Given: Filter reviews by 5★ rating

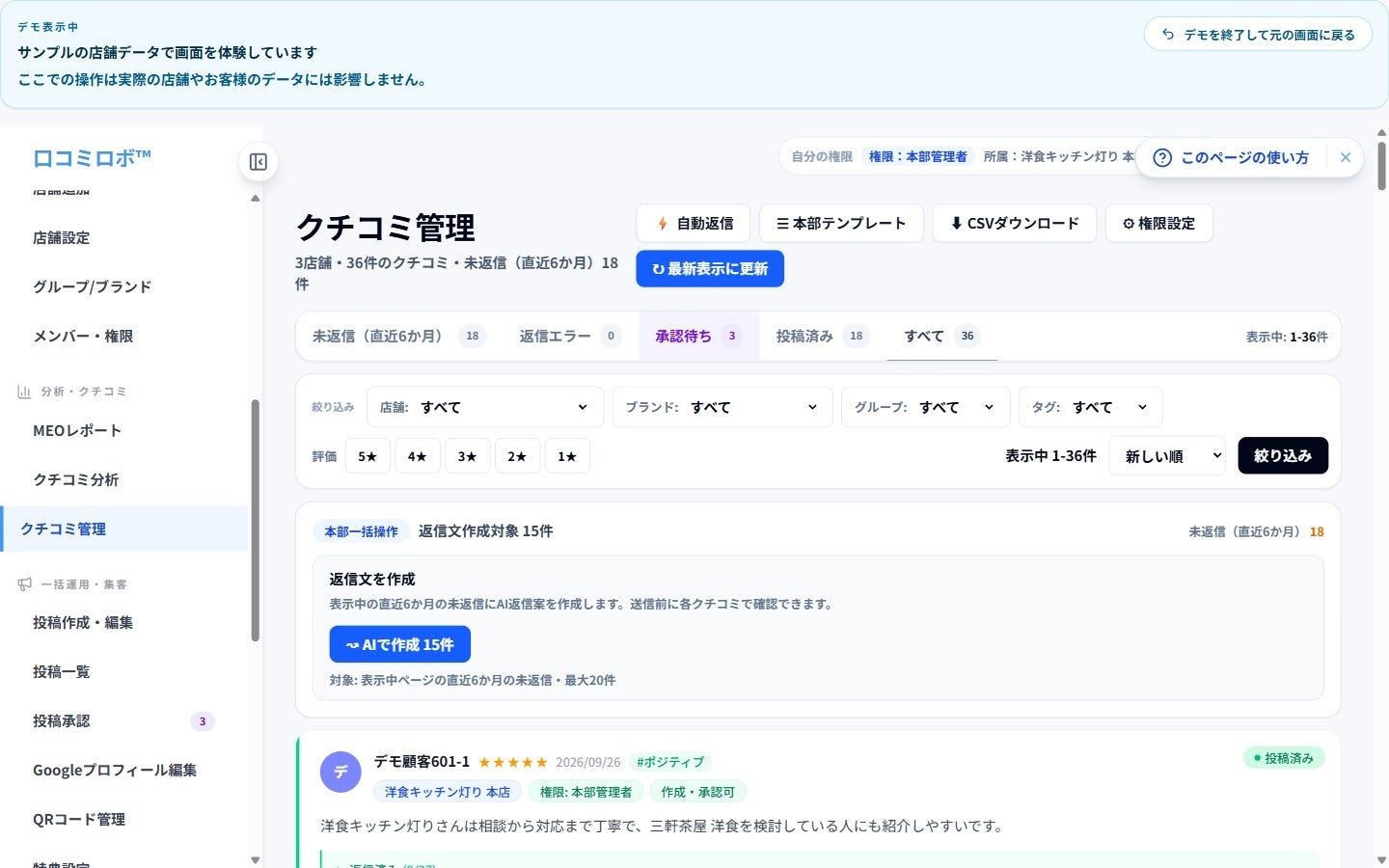Looking at the screenshot, I should pos(368,456).
